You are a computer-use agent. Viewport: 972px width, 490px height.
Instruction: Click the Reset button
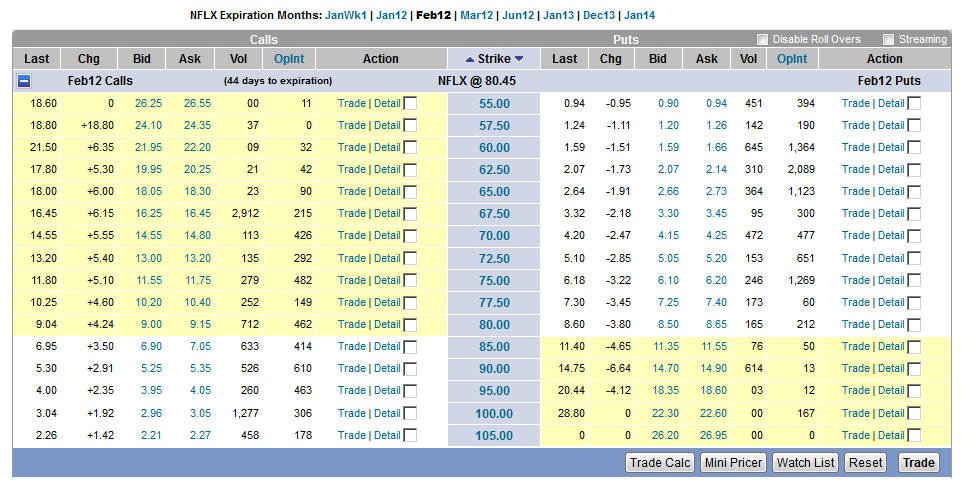point(865,463)
